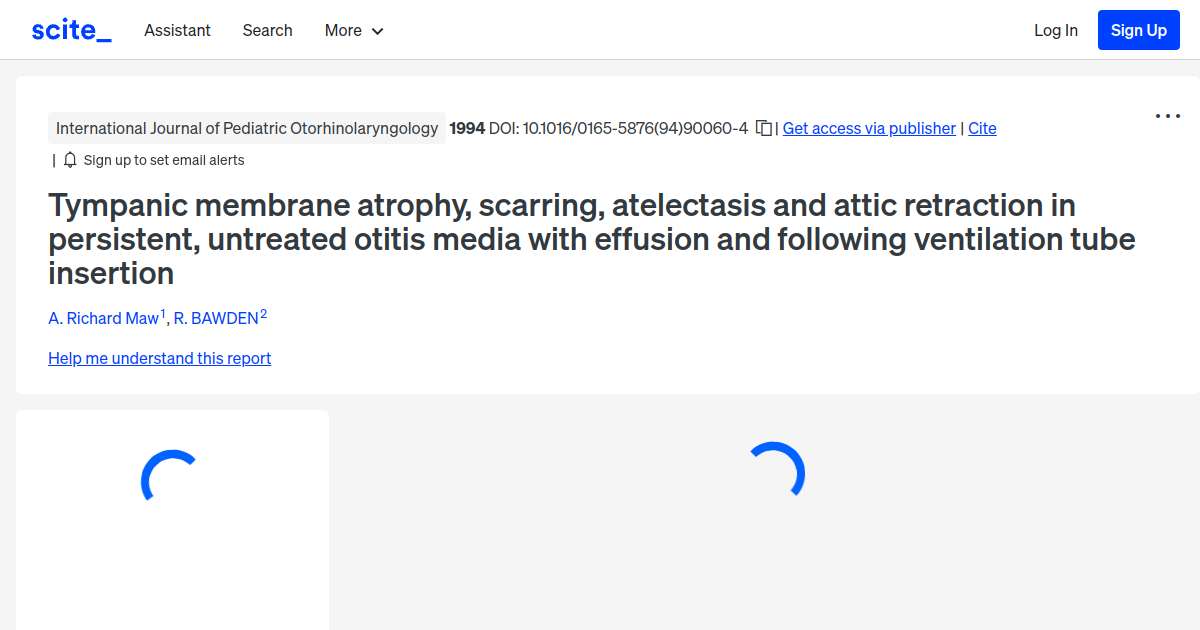Click the Log In button

click(x=1055, y=30)
